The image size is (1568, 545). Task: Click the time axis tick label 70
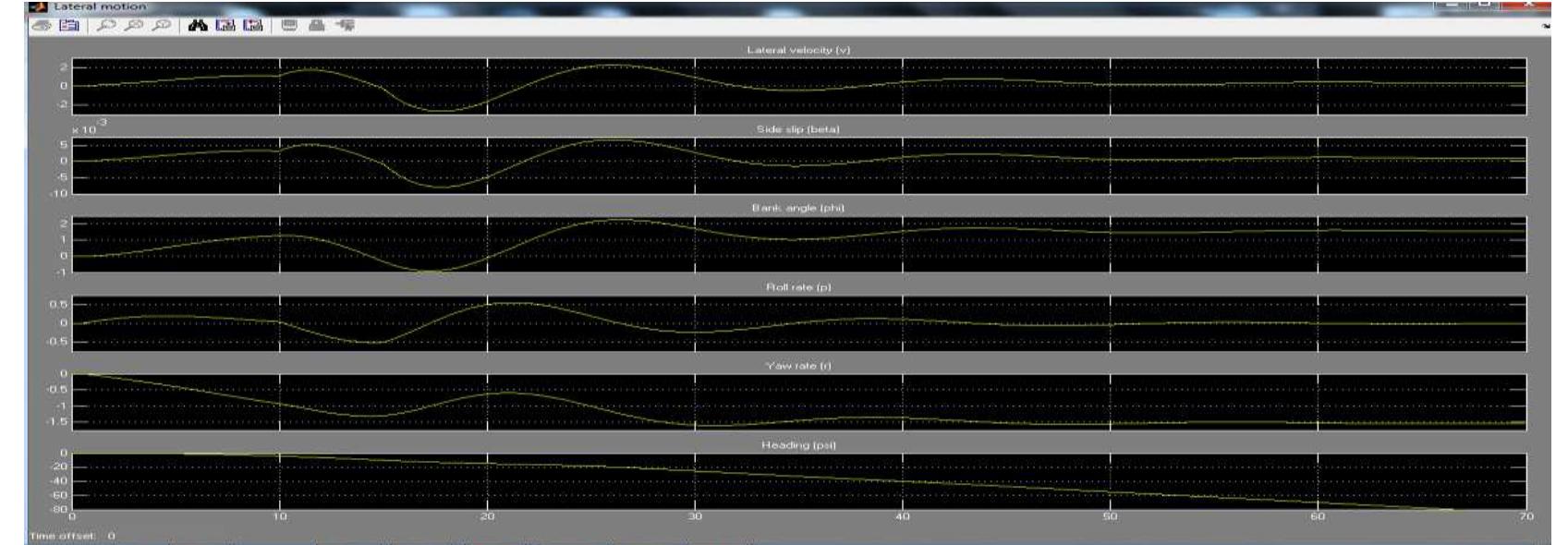[x=1526, y=516]
